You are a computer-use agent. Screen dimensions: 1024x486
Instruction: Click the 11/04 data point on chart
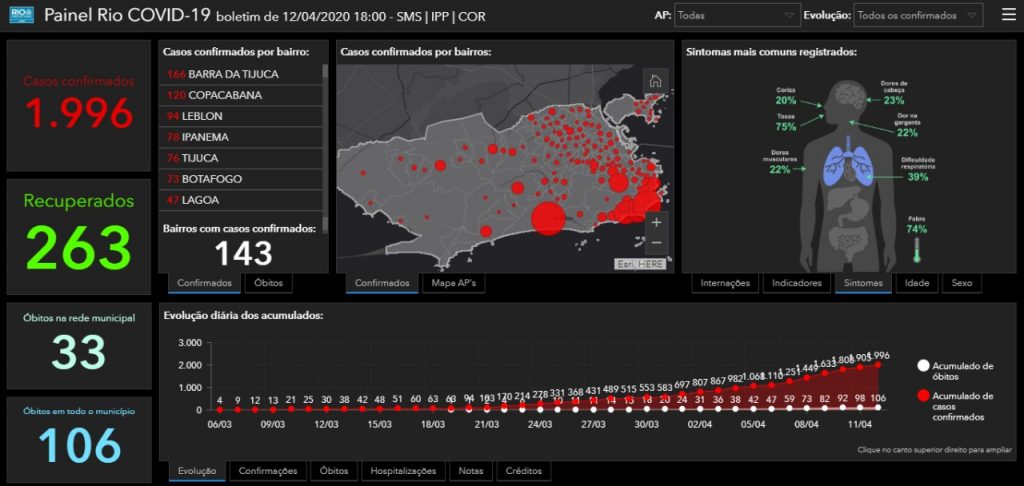coord(860,366)
